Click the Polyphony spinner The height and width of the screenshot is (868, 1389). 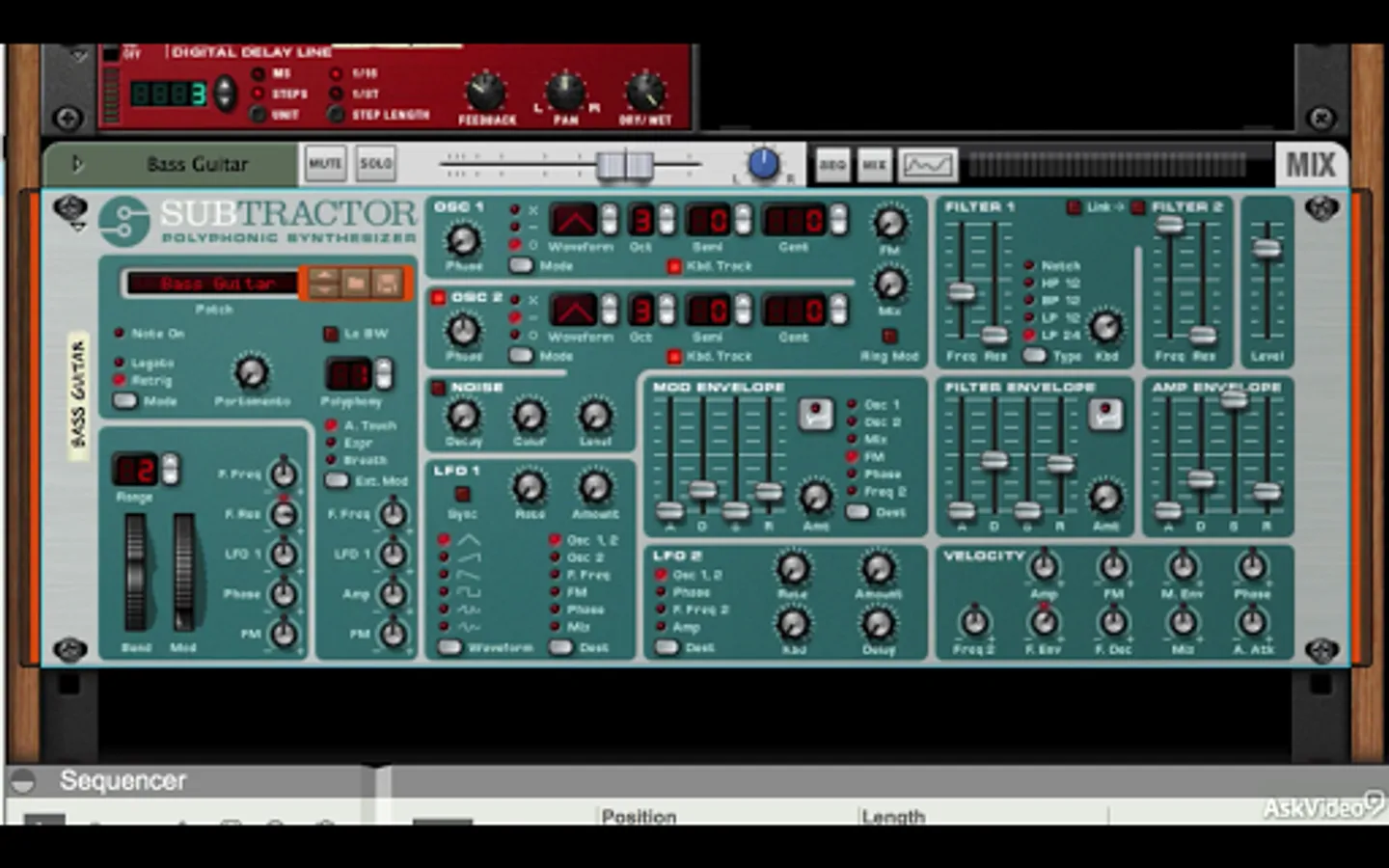tap(384, 373)
